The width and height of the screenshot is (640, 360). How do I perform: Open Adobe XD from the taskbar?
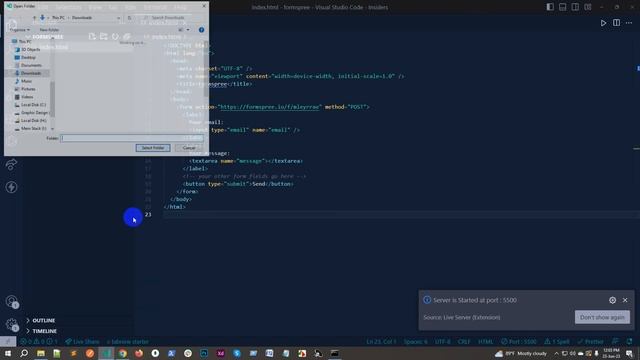click(x=220, y=353)
